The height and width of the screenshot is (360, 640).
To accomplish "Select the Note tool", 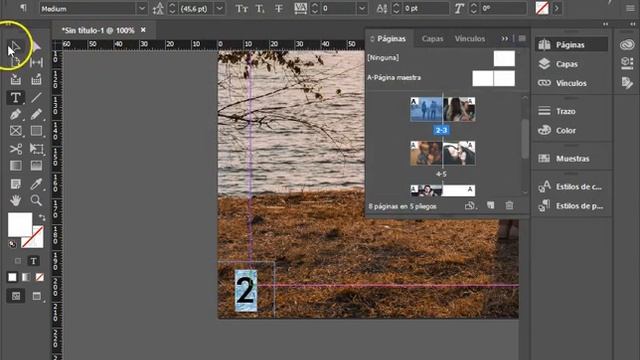I will [16, 184].
